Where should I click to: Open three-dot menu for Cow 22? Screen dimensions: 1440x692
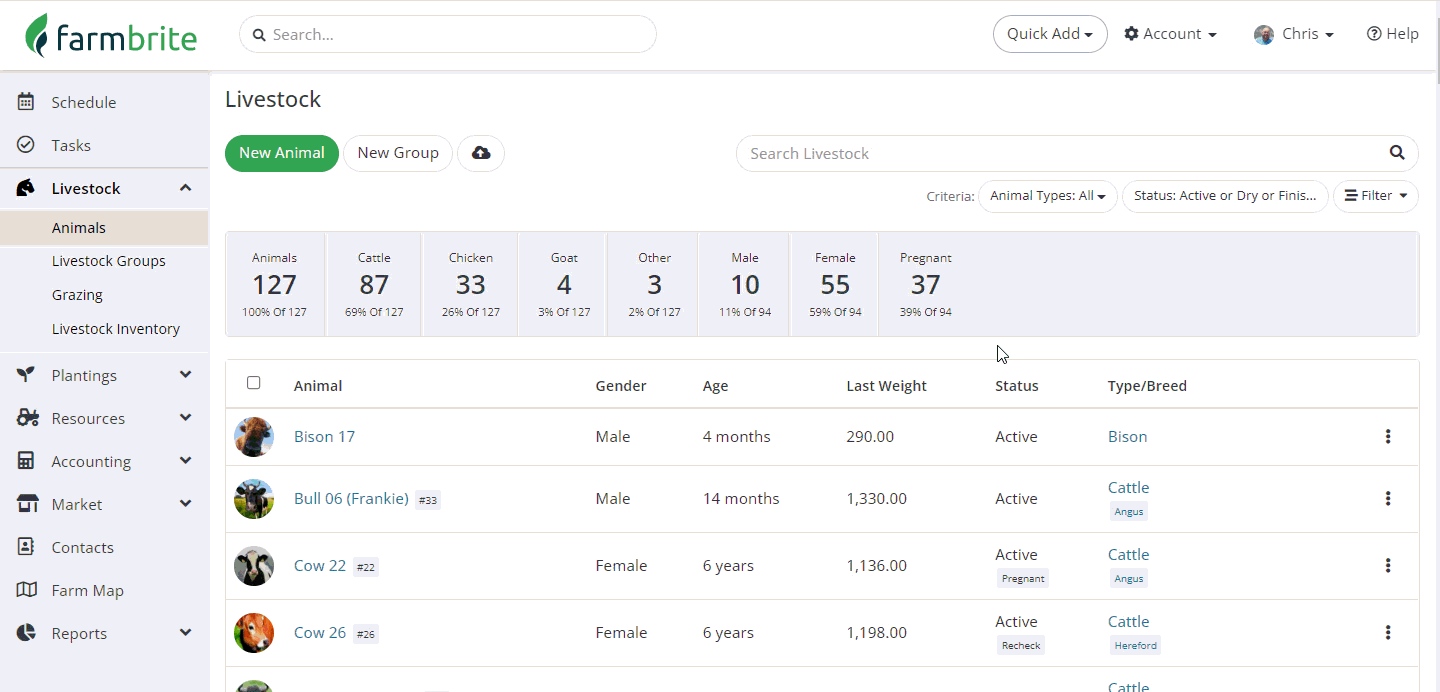[x=1388, y=566]
